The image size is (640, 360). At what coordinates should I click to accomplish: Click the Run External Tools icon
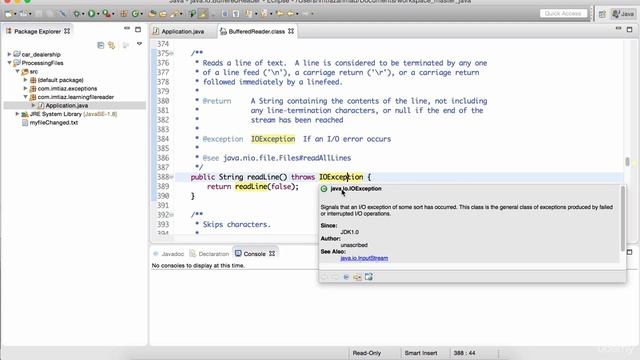tap(107, 14)
